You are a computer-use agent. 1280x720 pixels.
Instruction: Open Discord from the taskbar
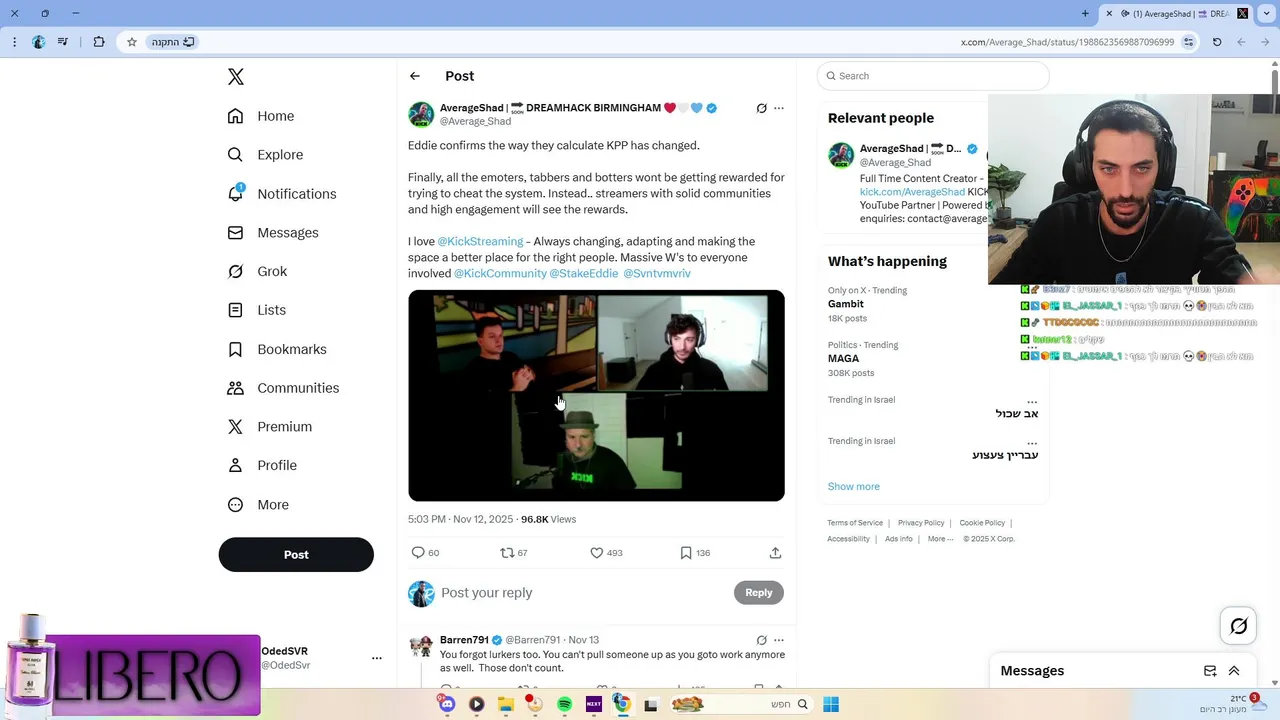point(447,704)
